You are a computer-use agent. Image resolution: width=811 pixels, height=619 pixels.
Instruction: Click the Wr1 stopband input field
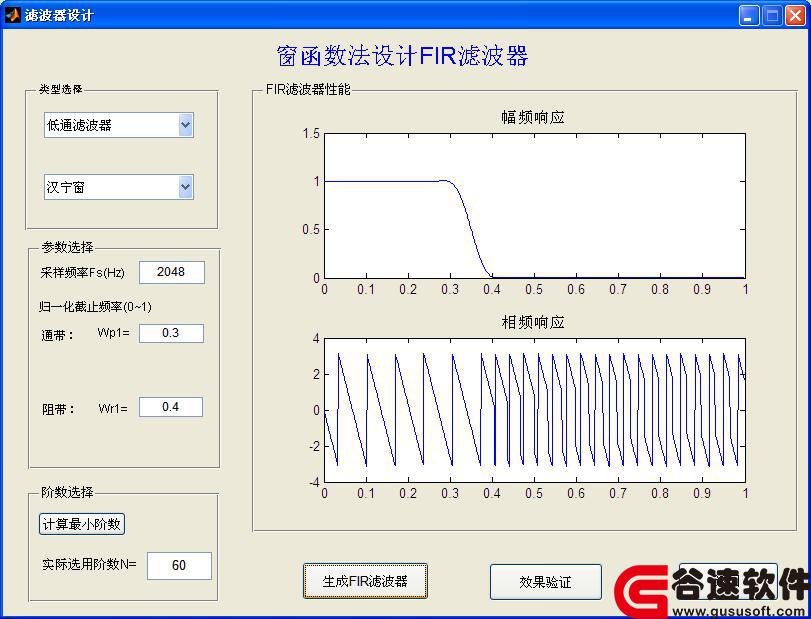pos(171,407)
